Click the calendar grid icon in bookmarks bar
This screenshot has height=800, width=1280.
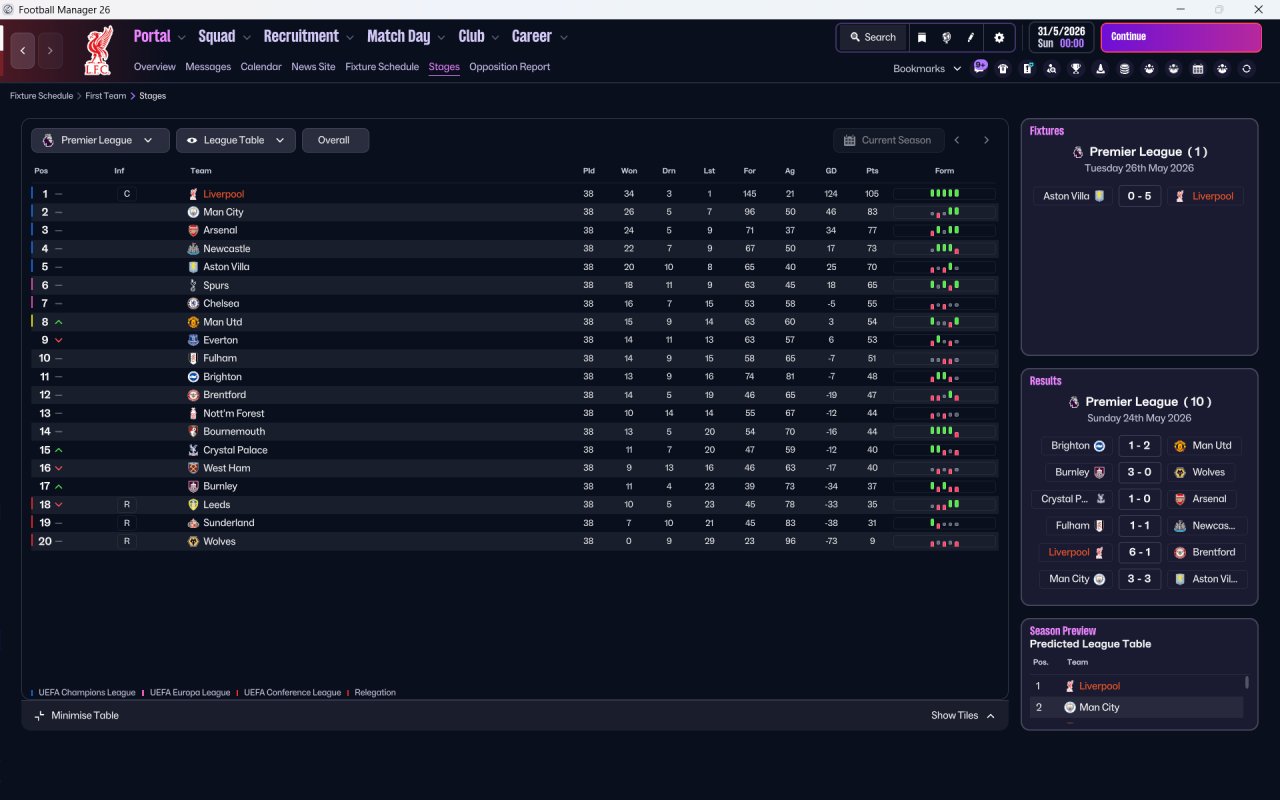point(1198,69)
